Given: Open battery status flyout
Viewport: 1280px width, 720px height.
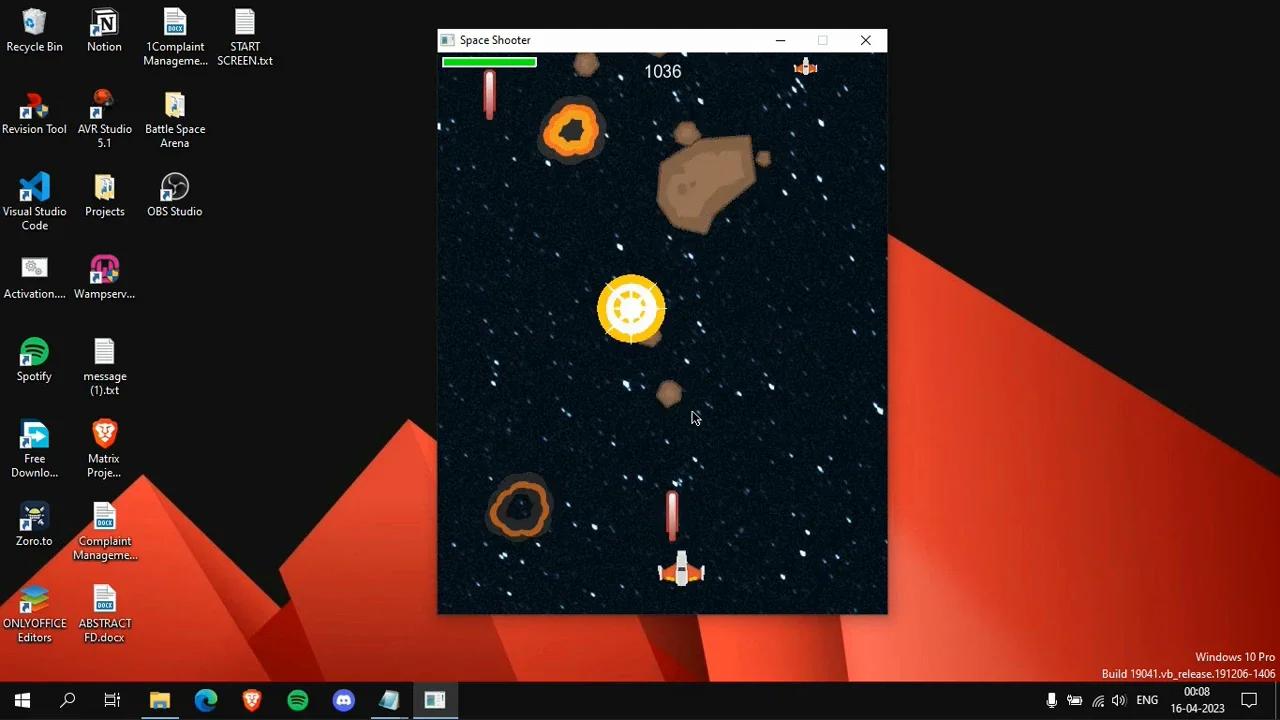Looking at the screenshot, I should 1075,700.
